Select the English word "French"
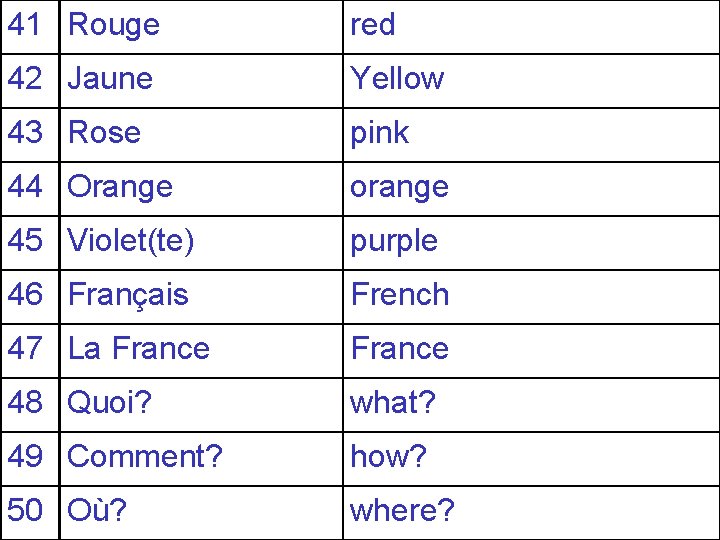This screenshot has width=720, height=540. pos(399,295)
